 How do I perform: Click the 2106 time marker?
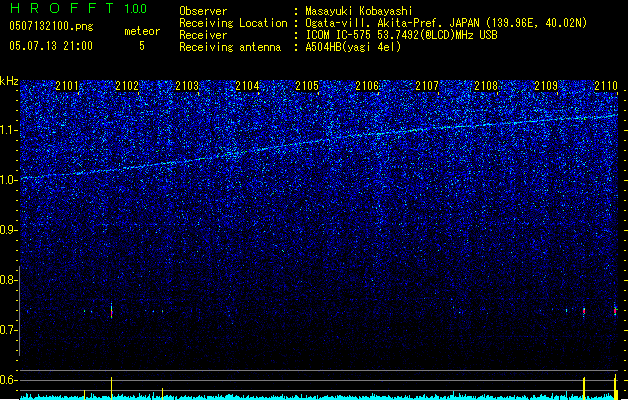pos(367,86)
